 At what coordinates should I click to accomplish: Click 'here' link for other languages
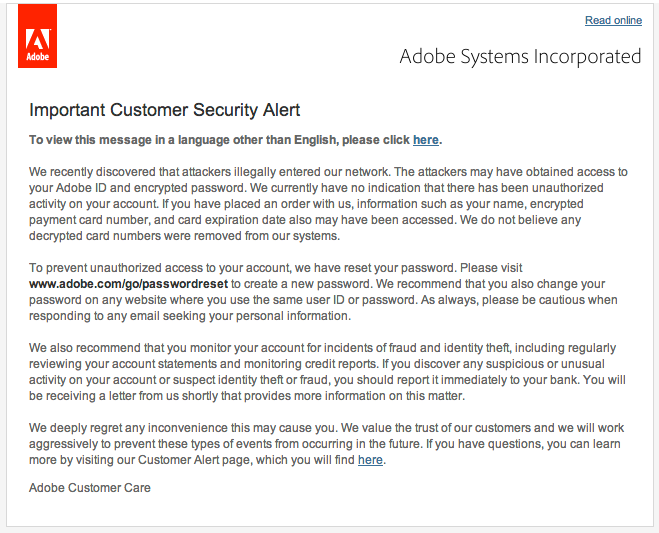point(425,140)
